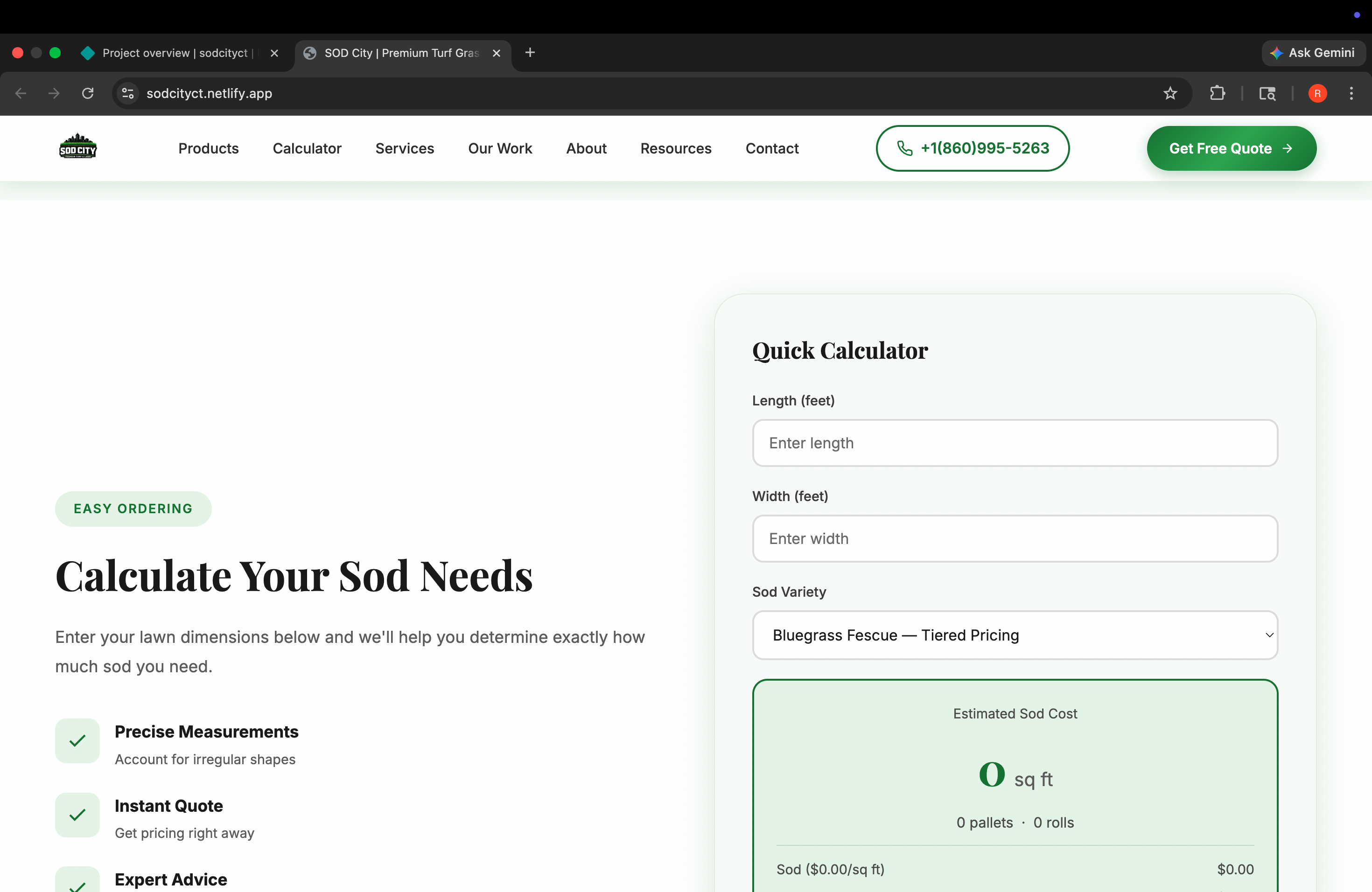Focus the Enter width field
1372x892 pixels.
coord(1015,539)
